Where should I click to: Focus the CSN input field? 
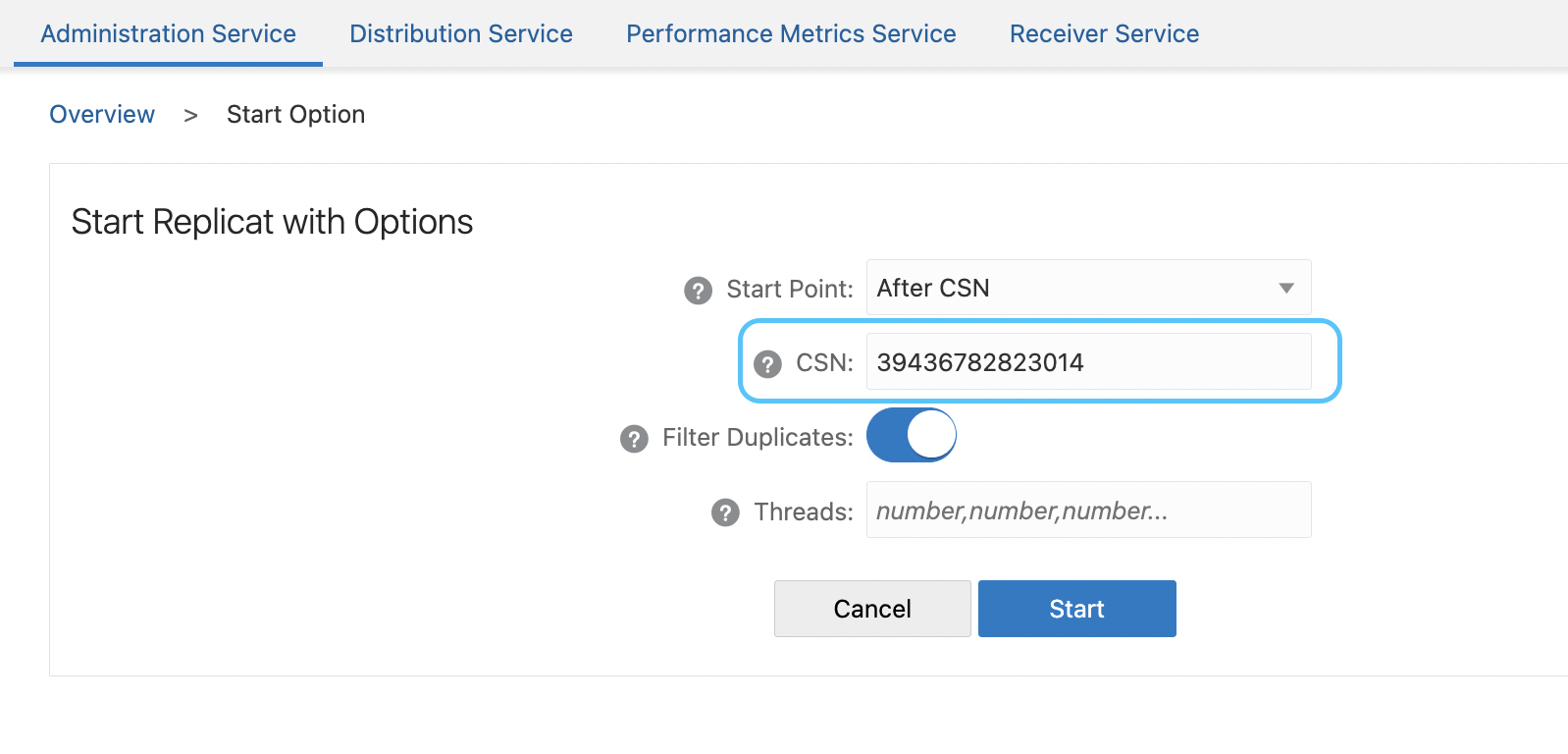point(1088,361)
